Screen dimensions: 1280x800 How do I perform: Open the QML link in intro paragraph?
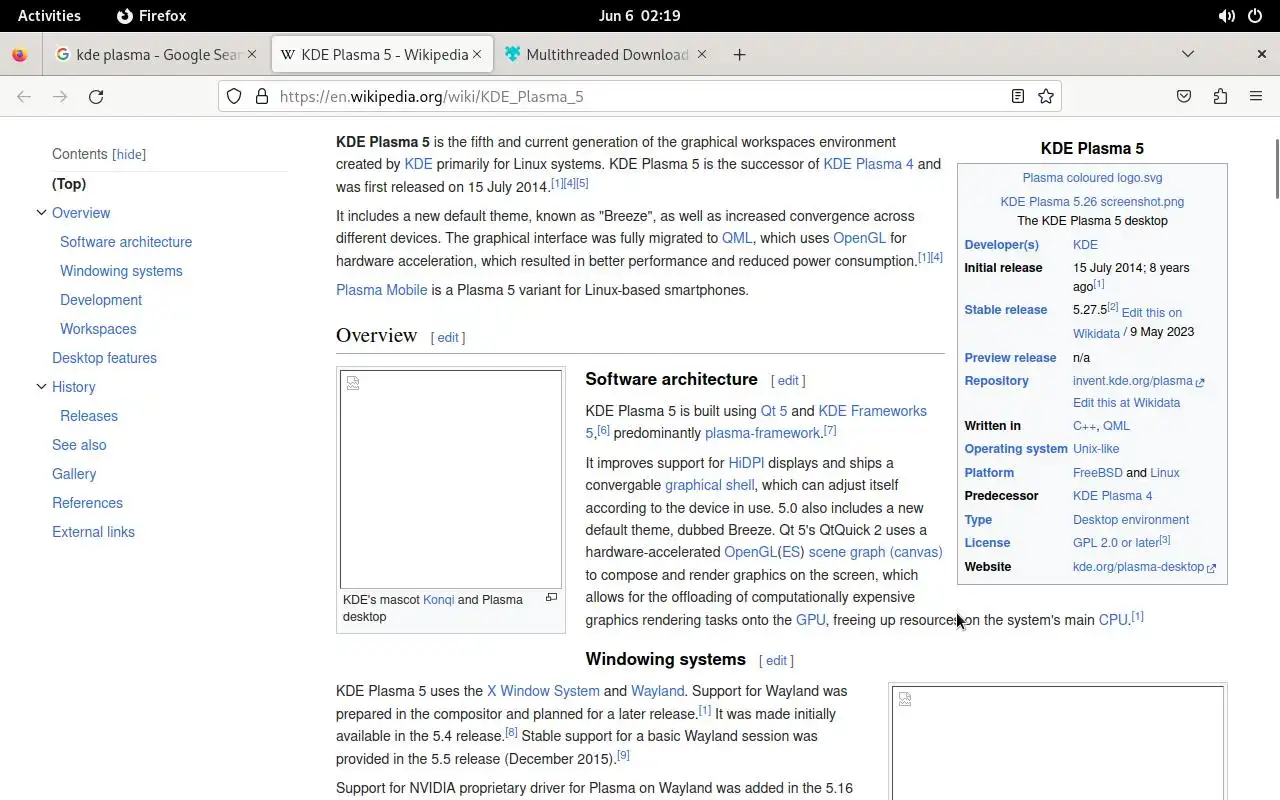[x=737, y=238]
